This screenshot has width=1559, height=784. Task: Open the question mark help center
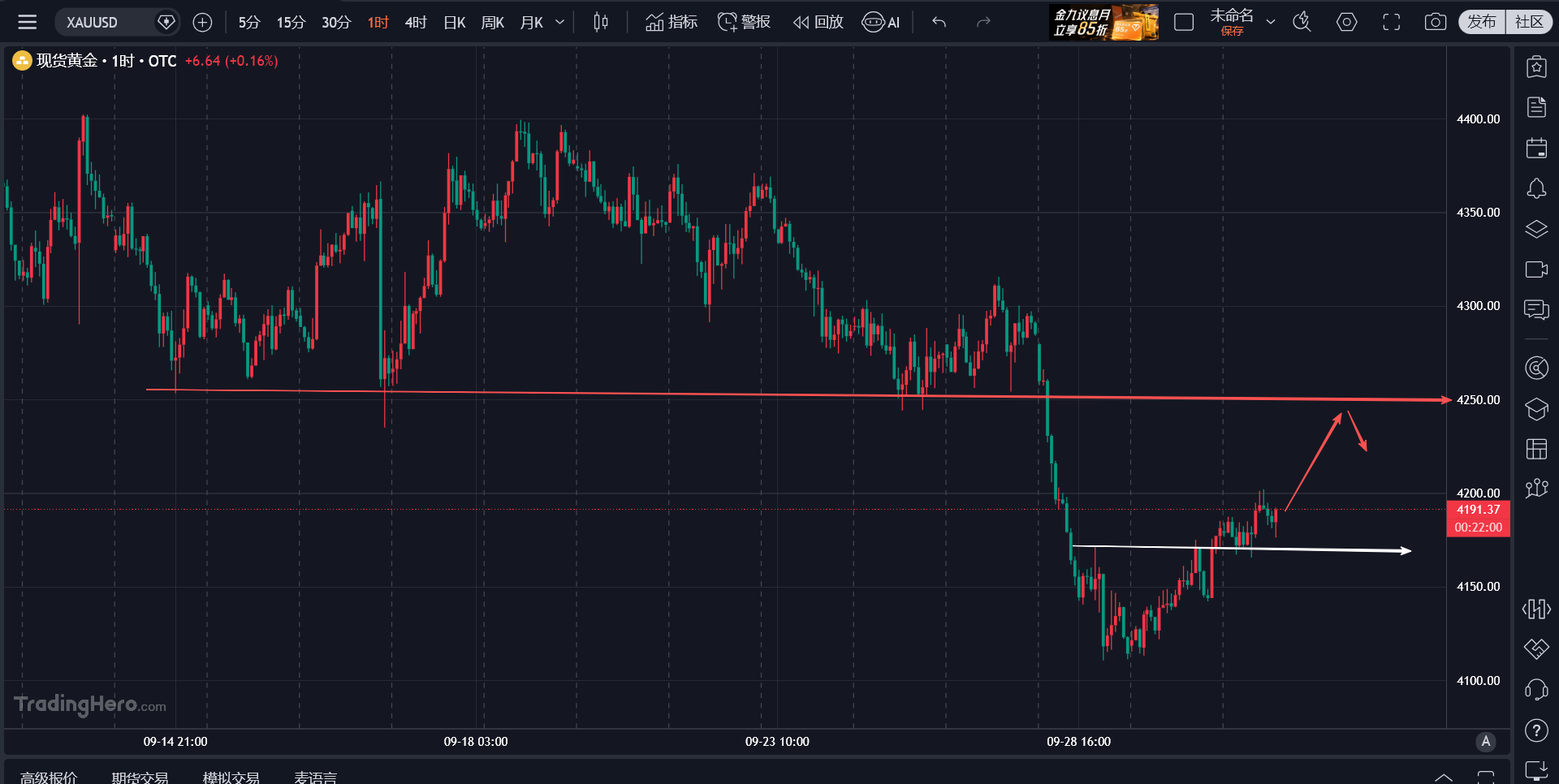pyautogui.click(x=1536, y=730)
